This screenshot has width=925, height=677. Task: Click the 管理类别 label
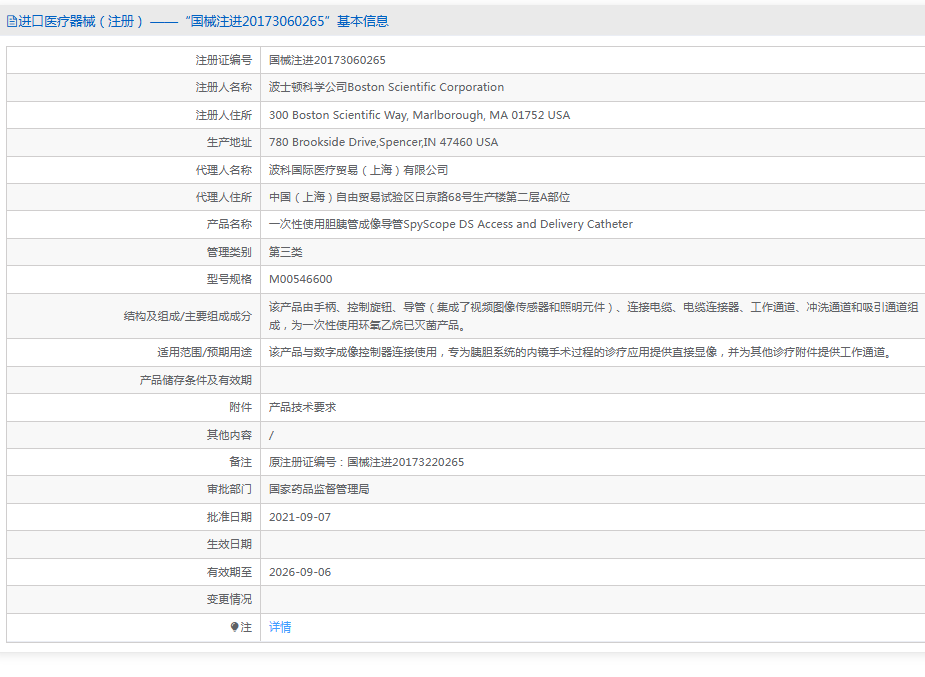229,252
